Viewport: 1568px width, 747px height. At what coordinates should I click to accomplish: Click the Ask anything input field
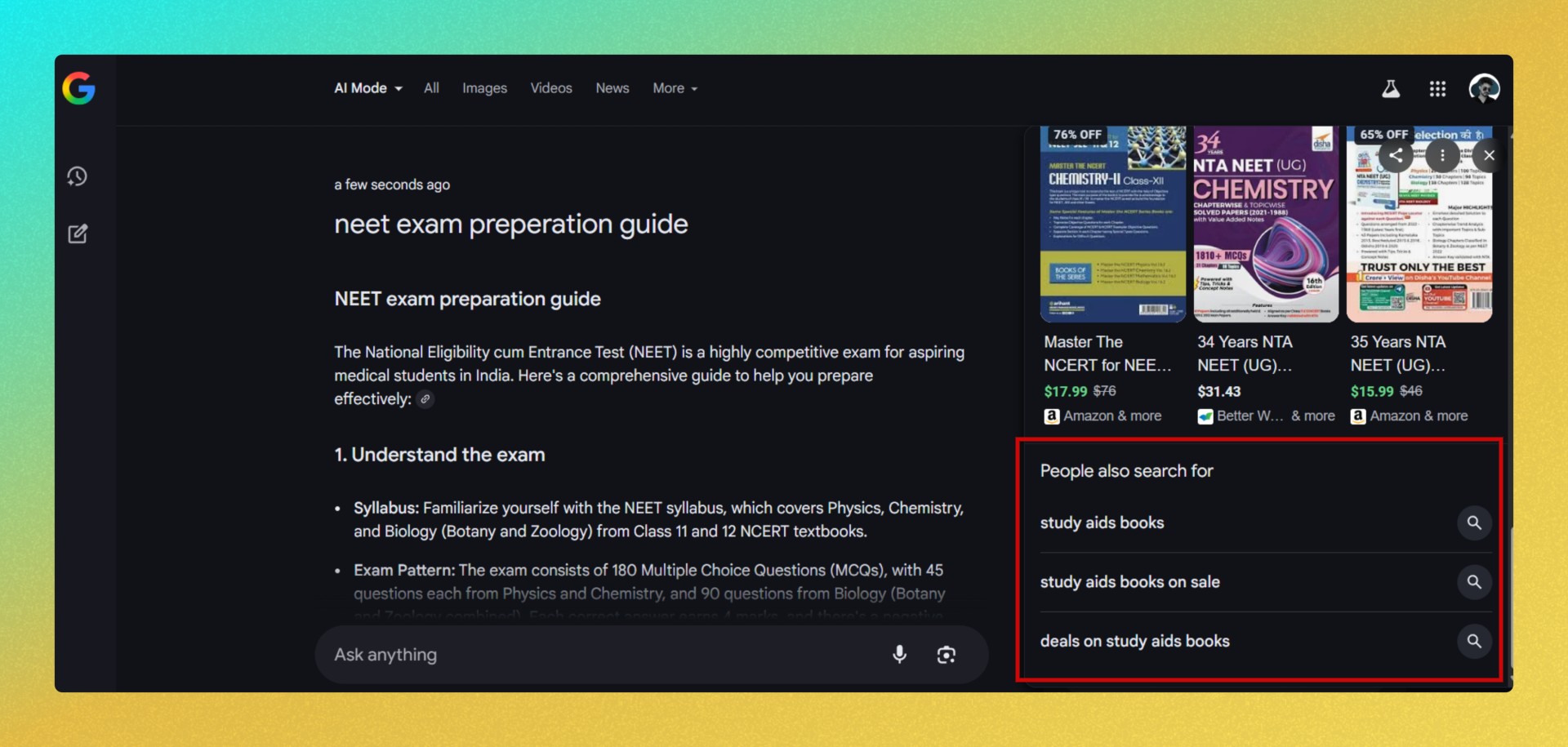point(596,655)
